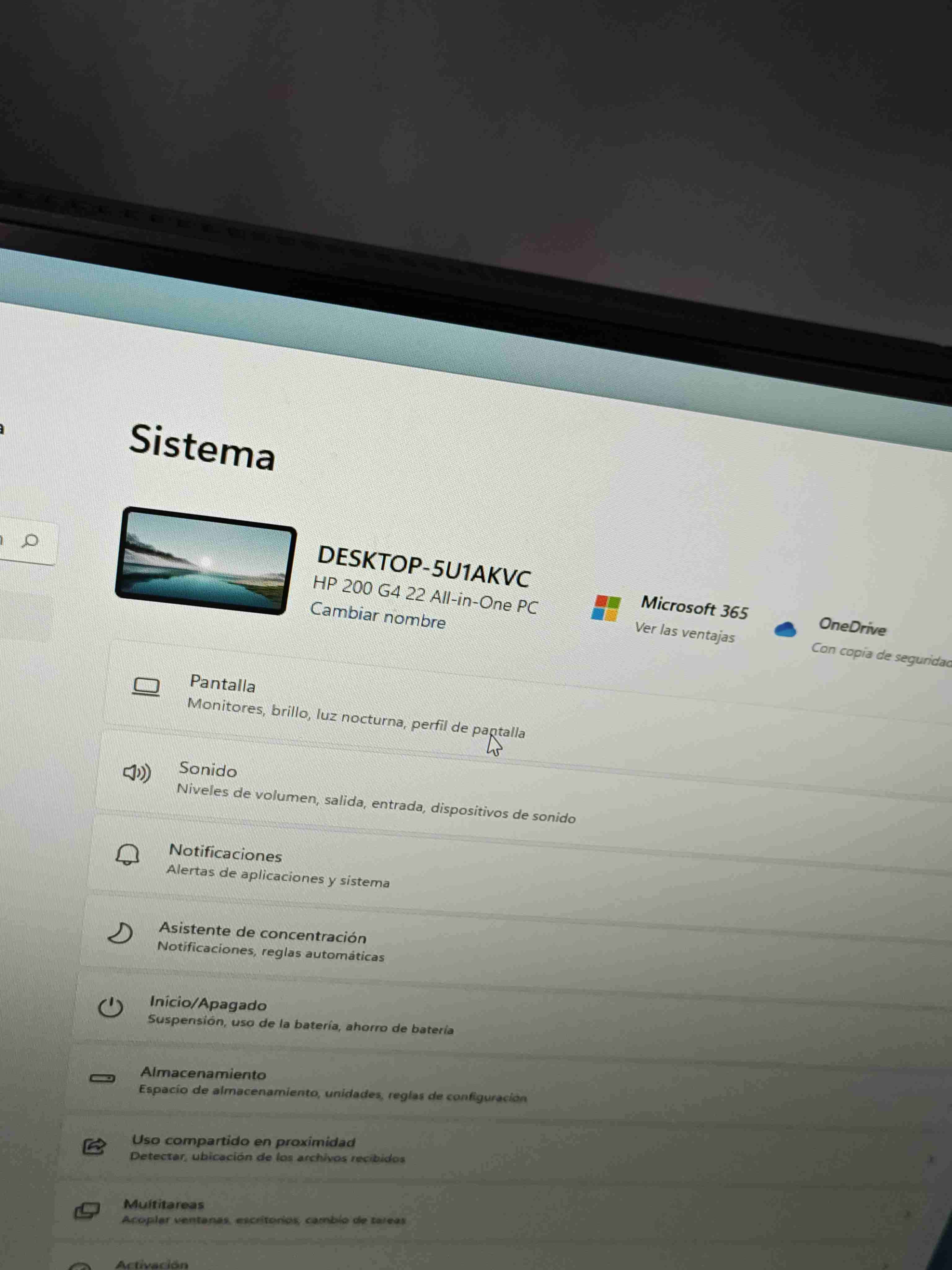
Task: Click 'Monitores, brillo, luz nocturna' description
Action: pos(356,718)
